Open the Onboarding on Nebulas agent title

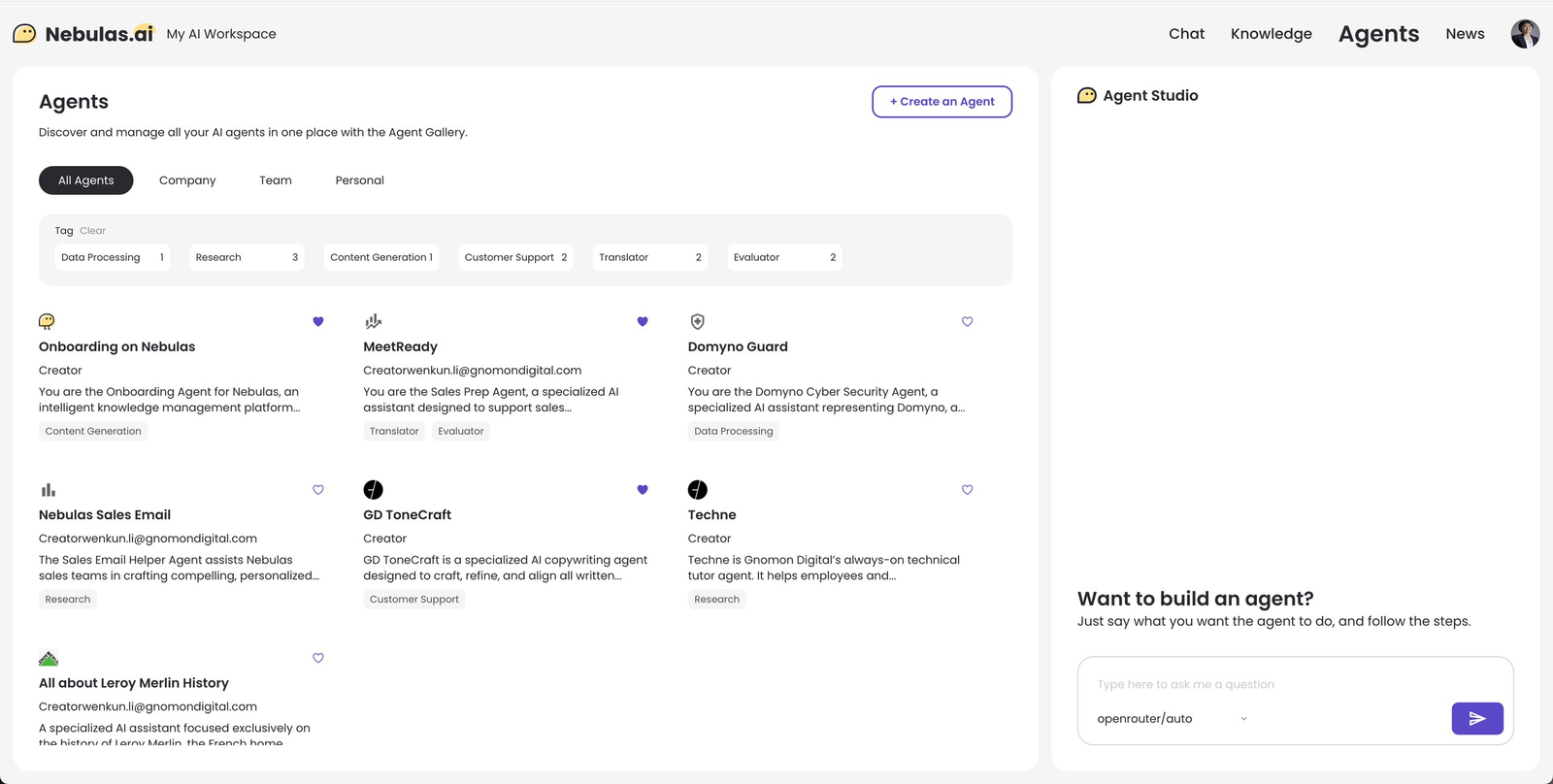116,346
